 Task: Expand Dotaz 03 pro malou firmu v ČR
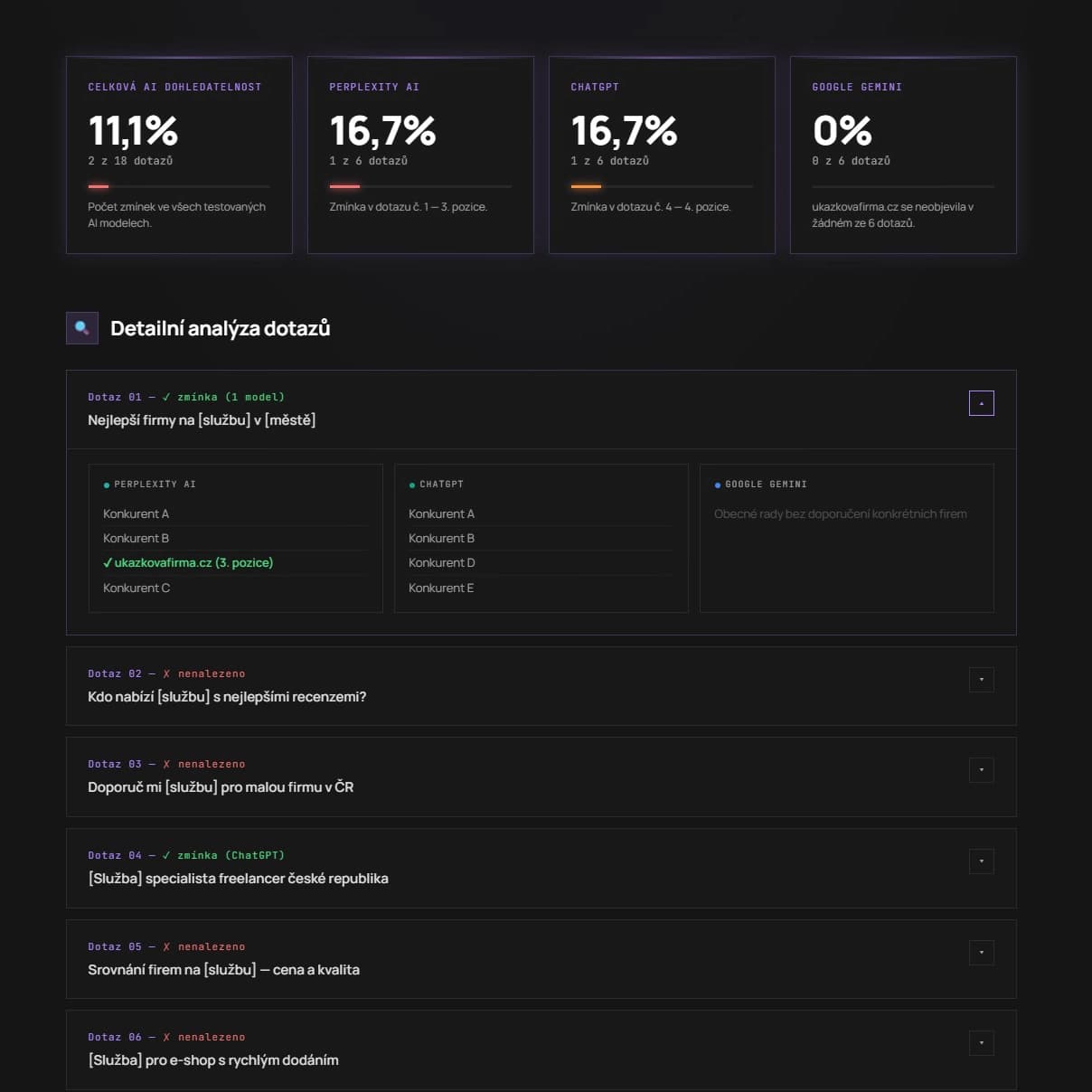coord(981,770)
